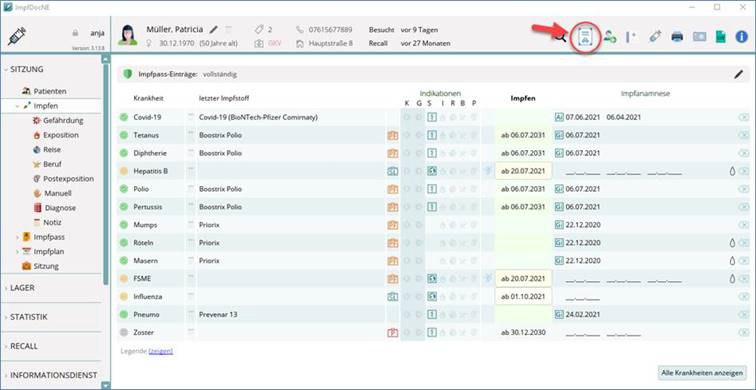Image resolution: width=756 pixels, height=390 pixels.
Task: Click the Legende zeigen link
Action: (161, 351)
